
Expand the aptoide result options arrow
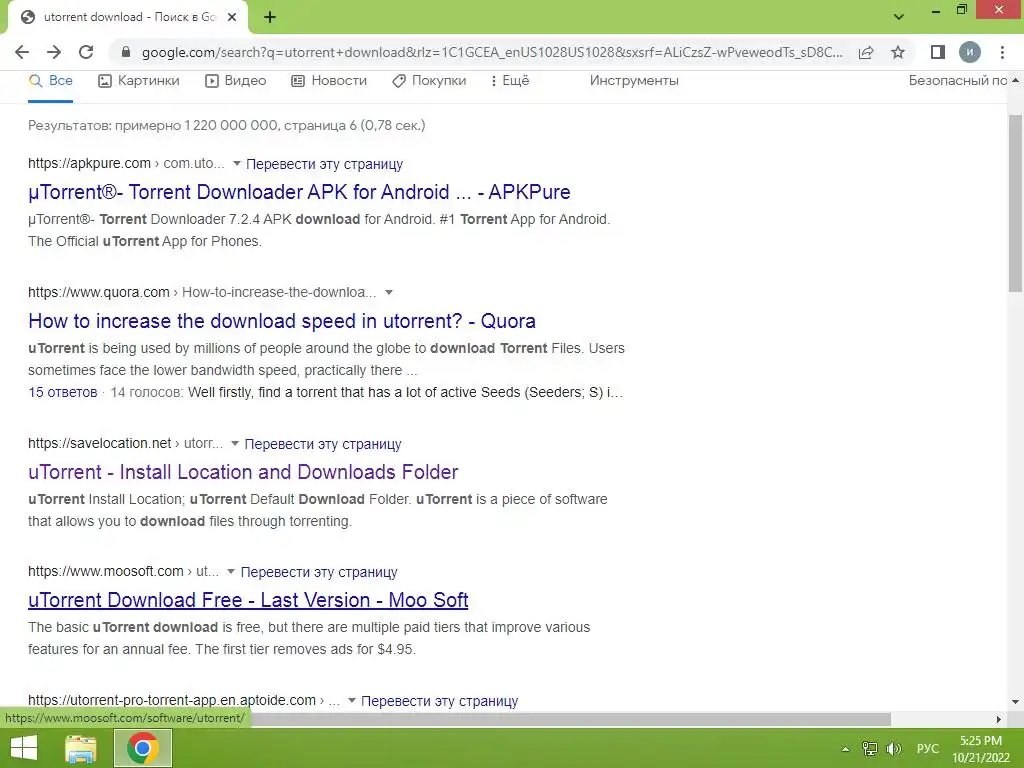[351, 701]
